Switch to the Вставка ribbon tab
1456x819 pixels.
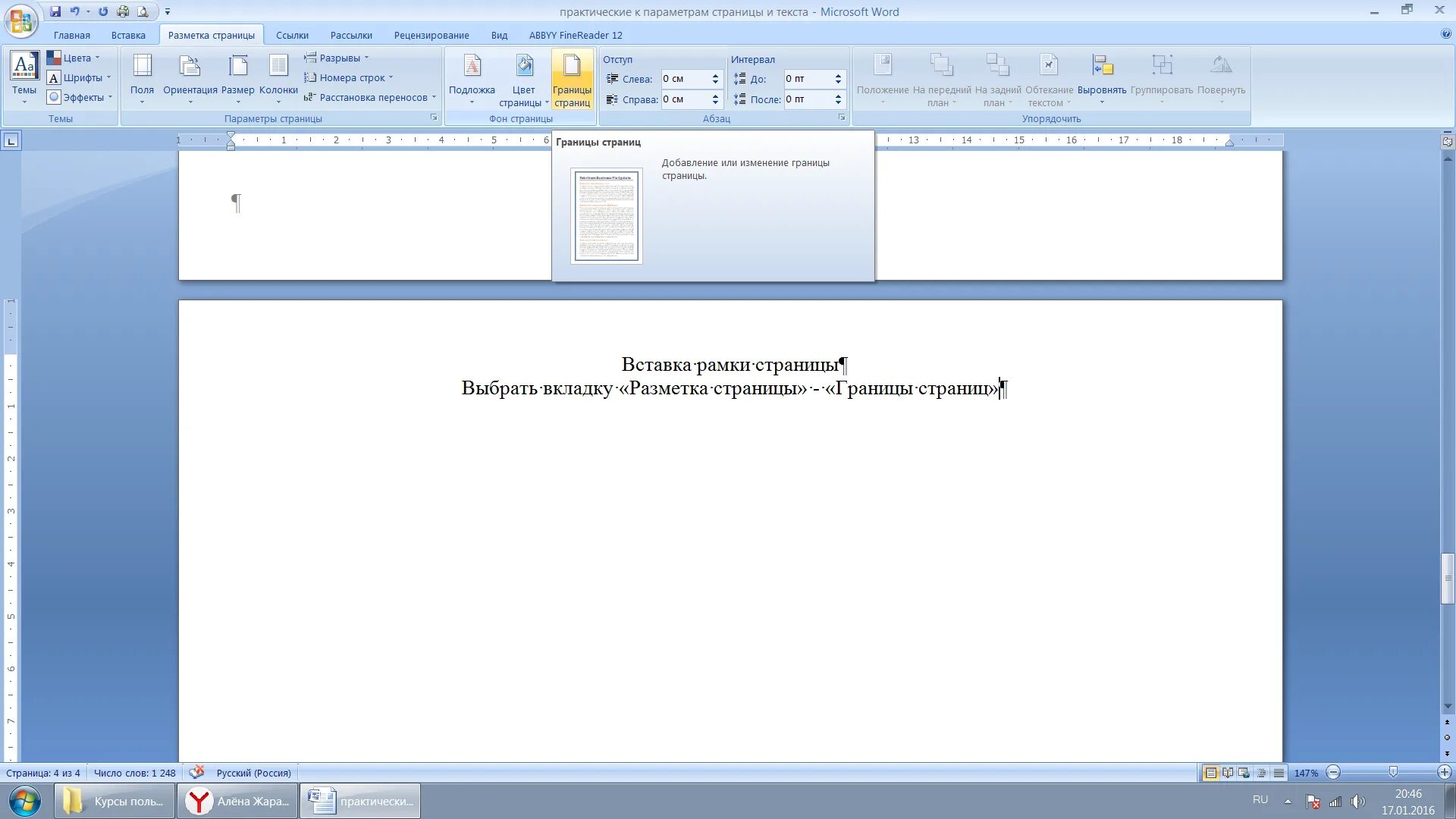coord(128,35)
